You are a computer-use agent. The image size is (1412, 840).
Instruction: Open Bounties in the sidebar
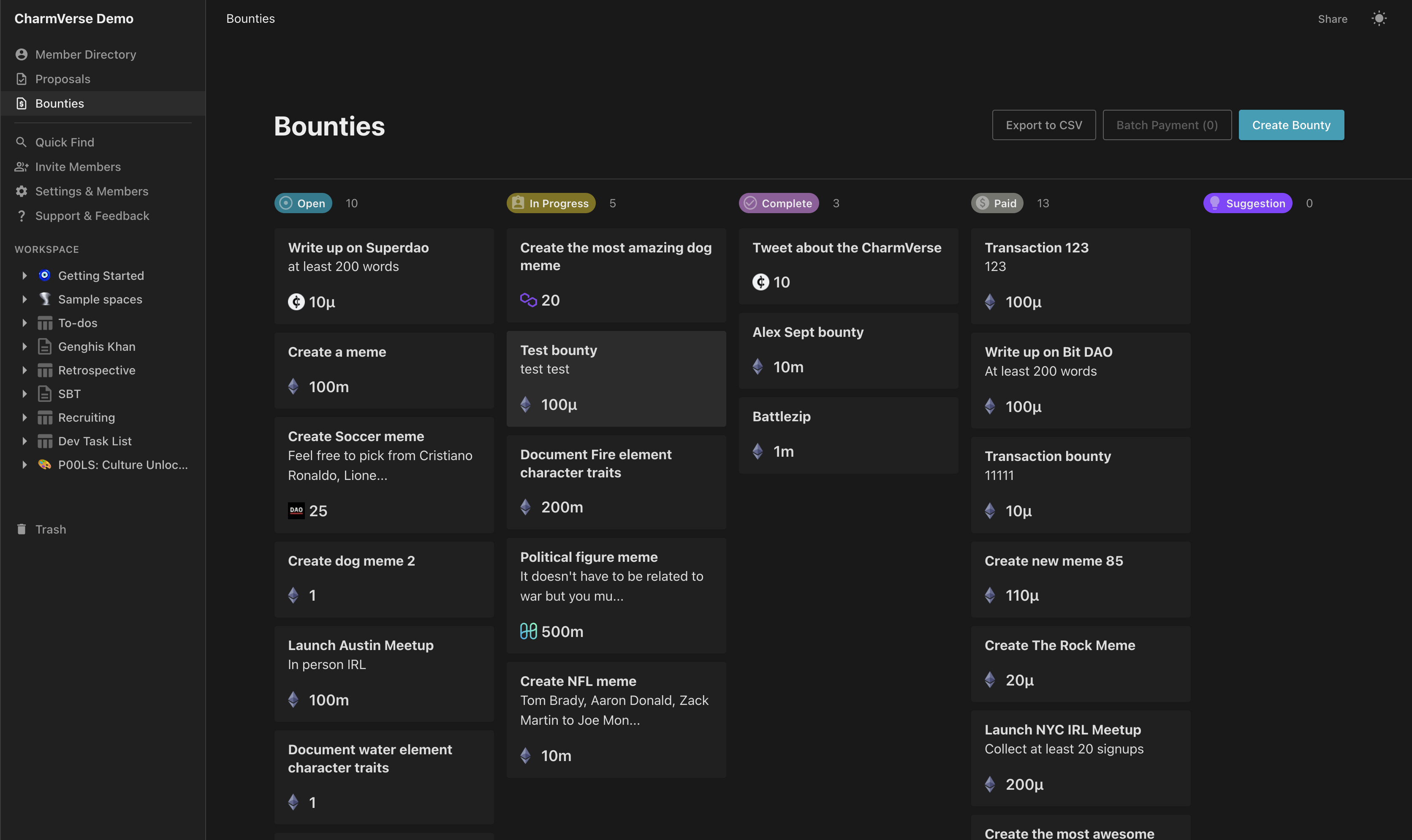60,103
